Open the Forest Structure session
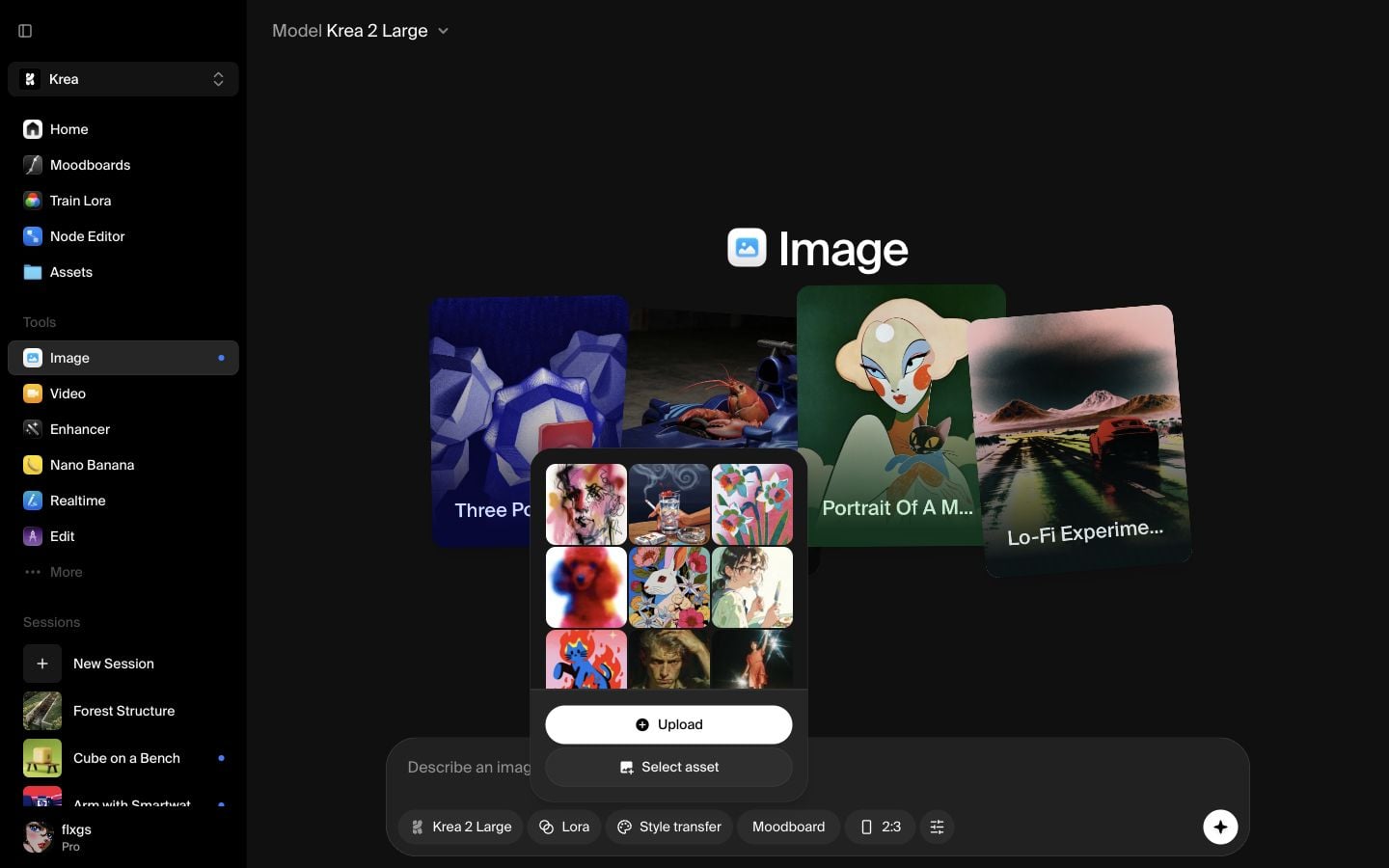 [x=123, y=711]
